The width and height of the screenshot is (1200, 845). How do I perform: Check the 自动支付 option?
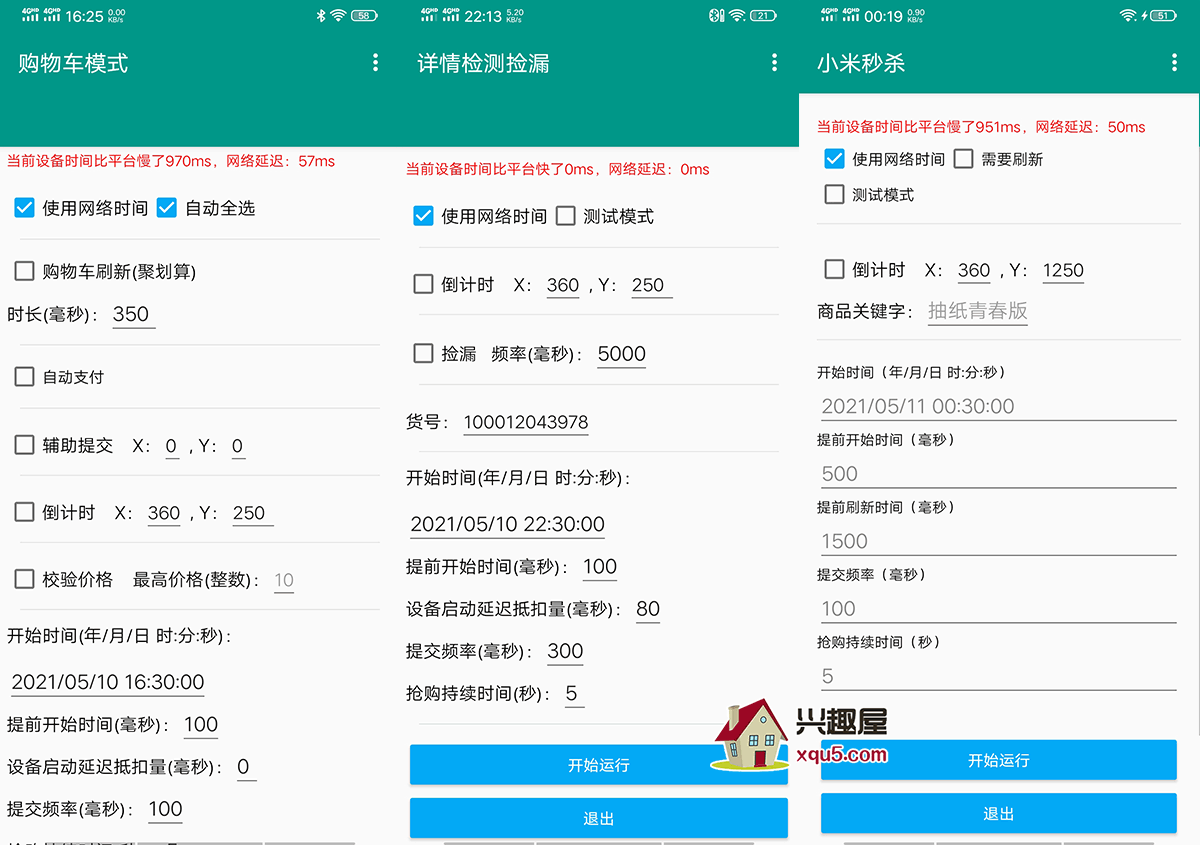pos(24,377)
